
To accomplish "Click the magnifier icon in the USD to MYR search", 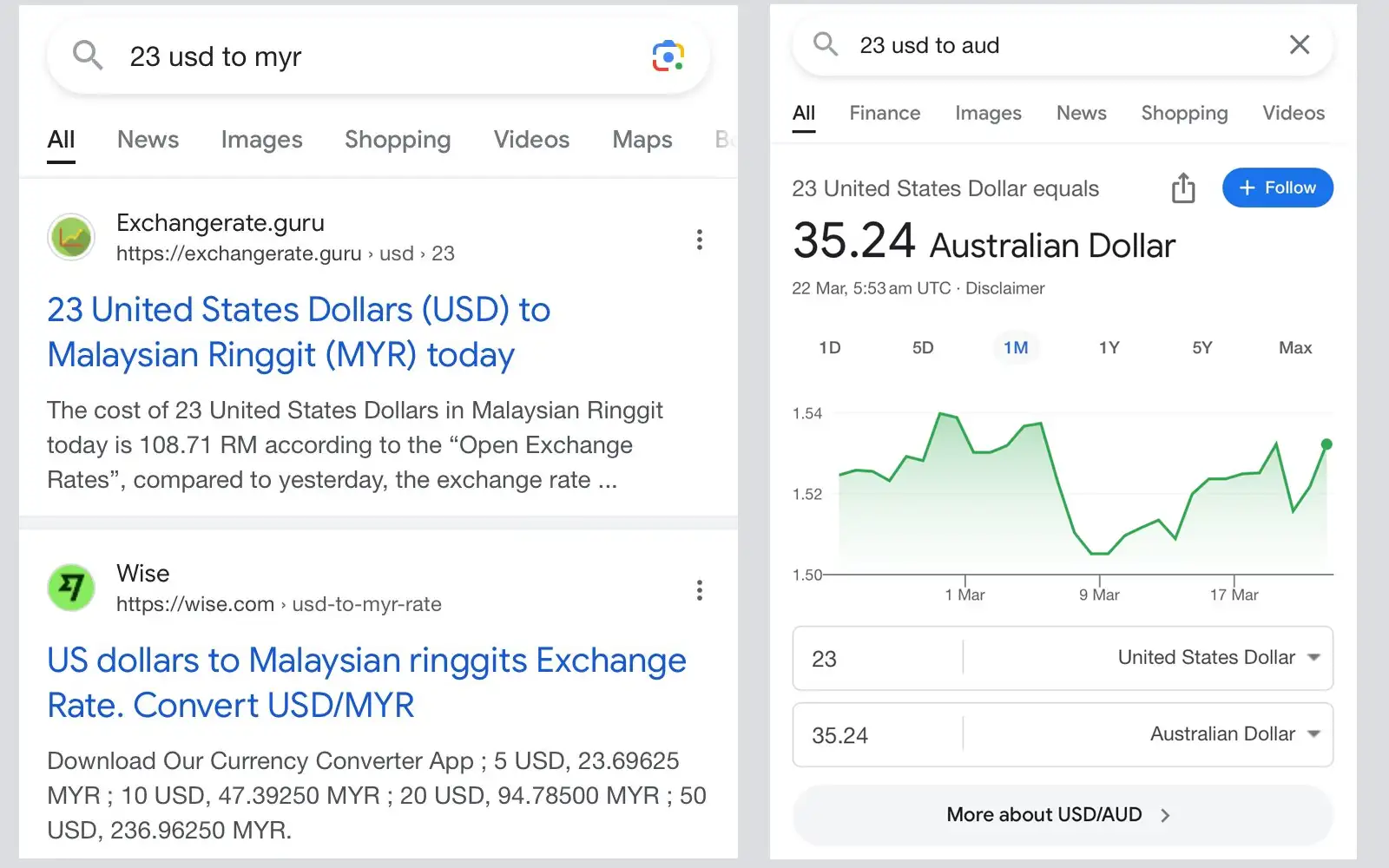I will click(88, 56).
